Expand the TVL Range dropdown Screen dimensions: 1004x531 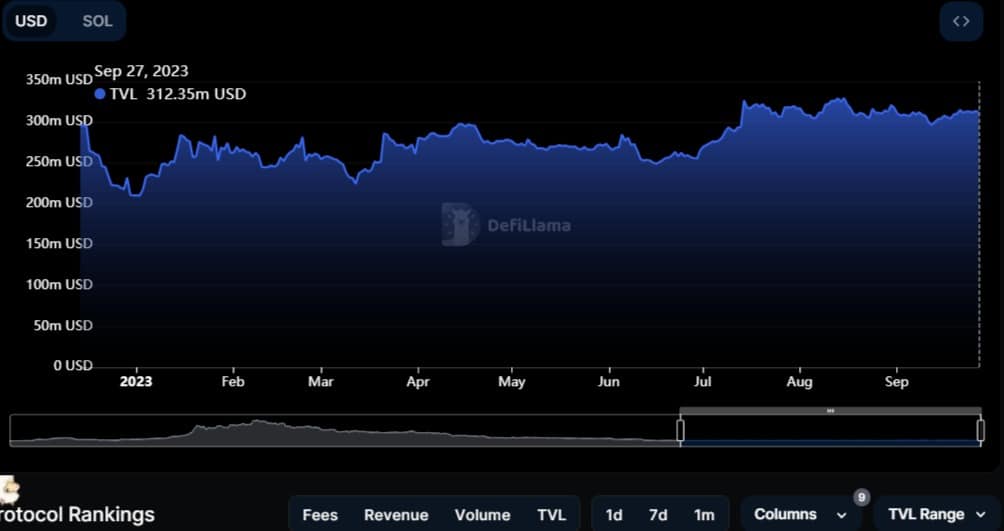(x=936, y=515)
